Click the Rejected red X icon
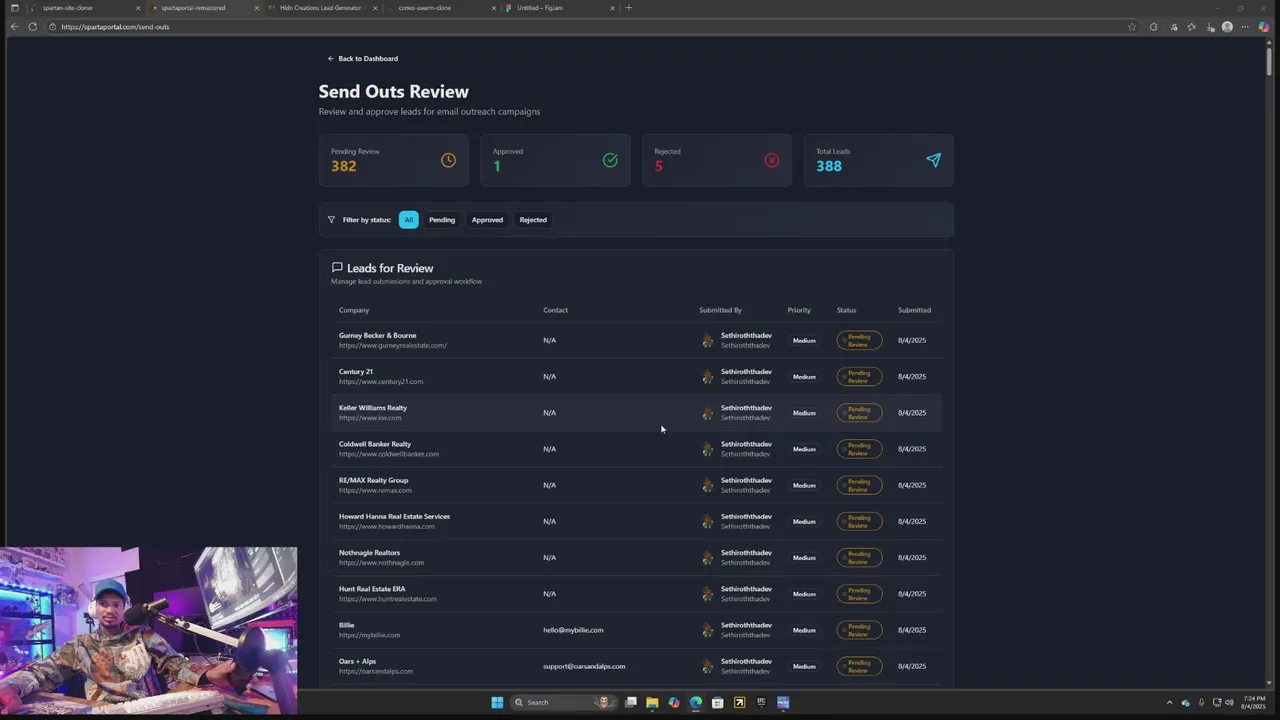1280x720 pixels. (x=772, y=160)
